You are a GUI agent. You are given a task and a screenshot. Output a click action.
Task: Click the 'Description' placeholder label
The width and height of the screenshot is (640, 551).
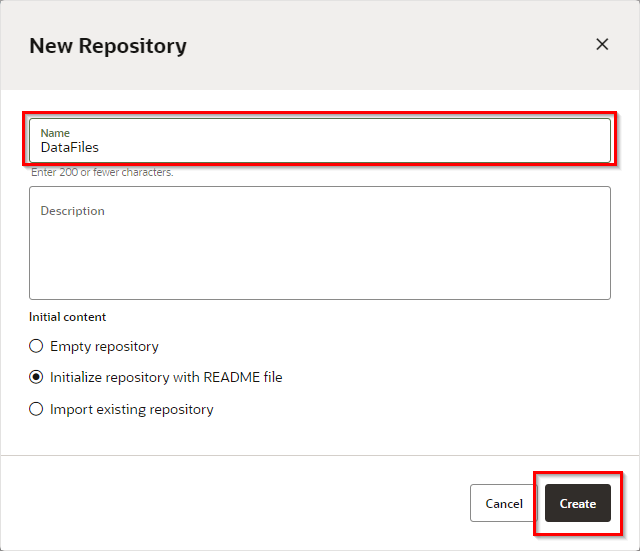point(72,211)
